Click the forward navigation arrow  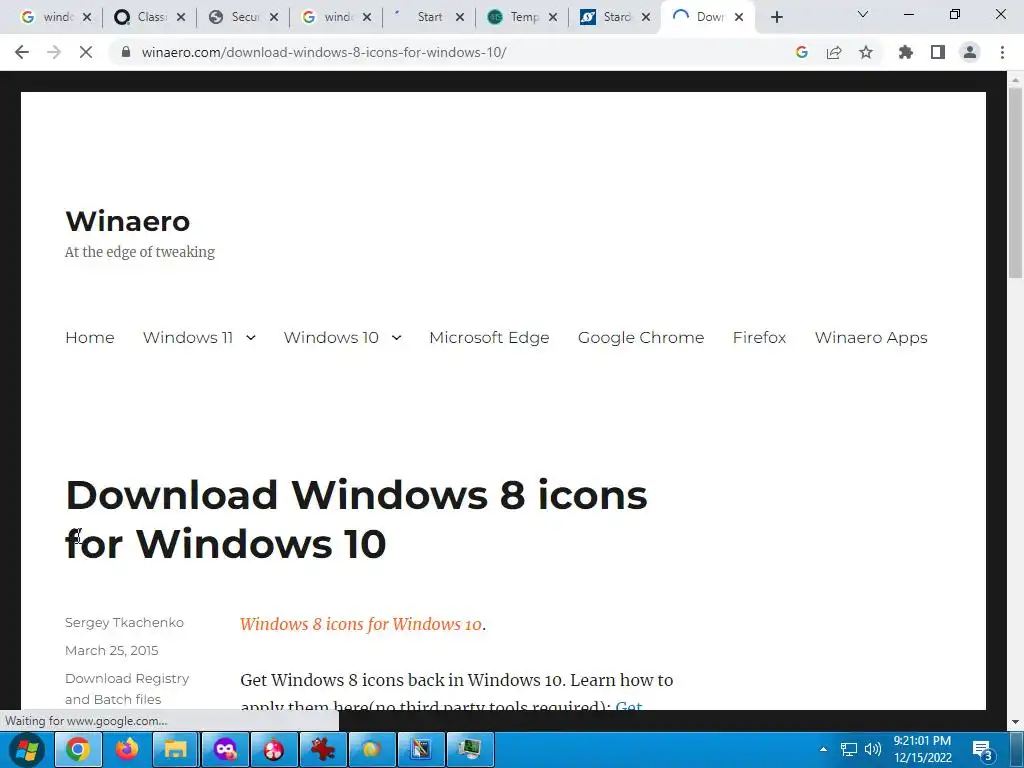pos(54,52)
